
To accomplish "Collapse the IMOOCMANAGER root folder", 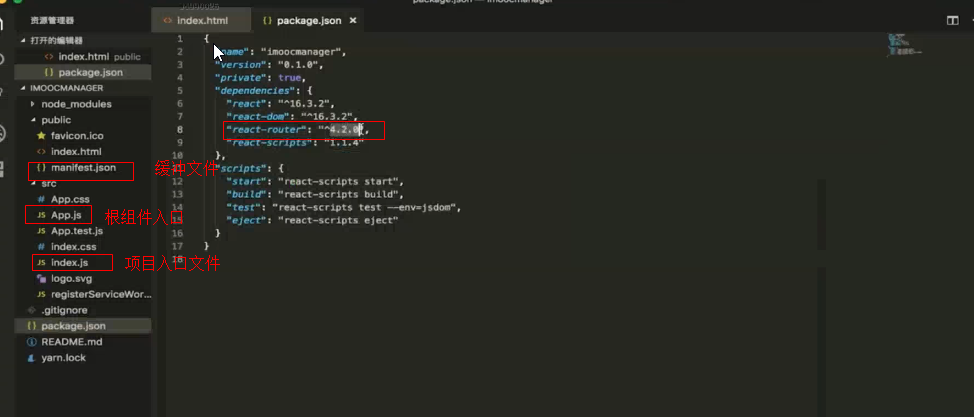I will point(24,88).
